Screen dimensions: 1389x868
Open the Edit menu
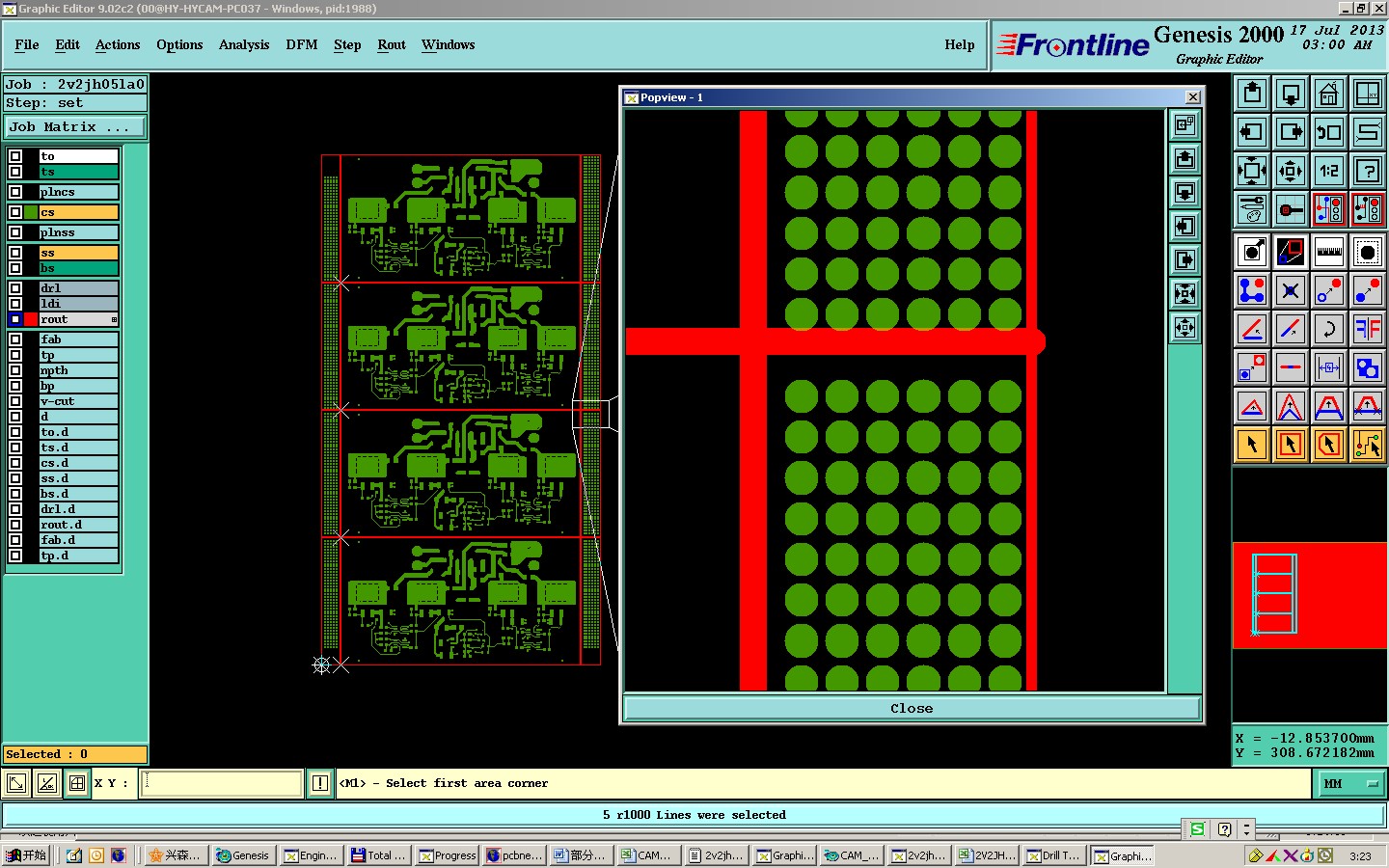[68, 44]
